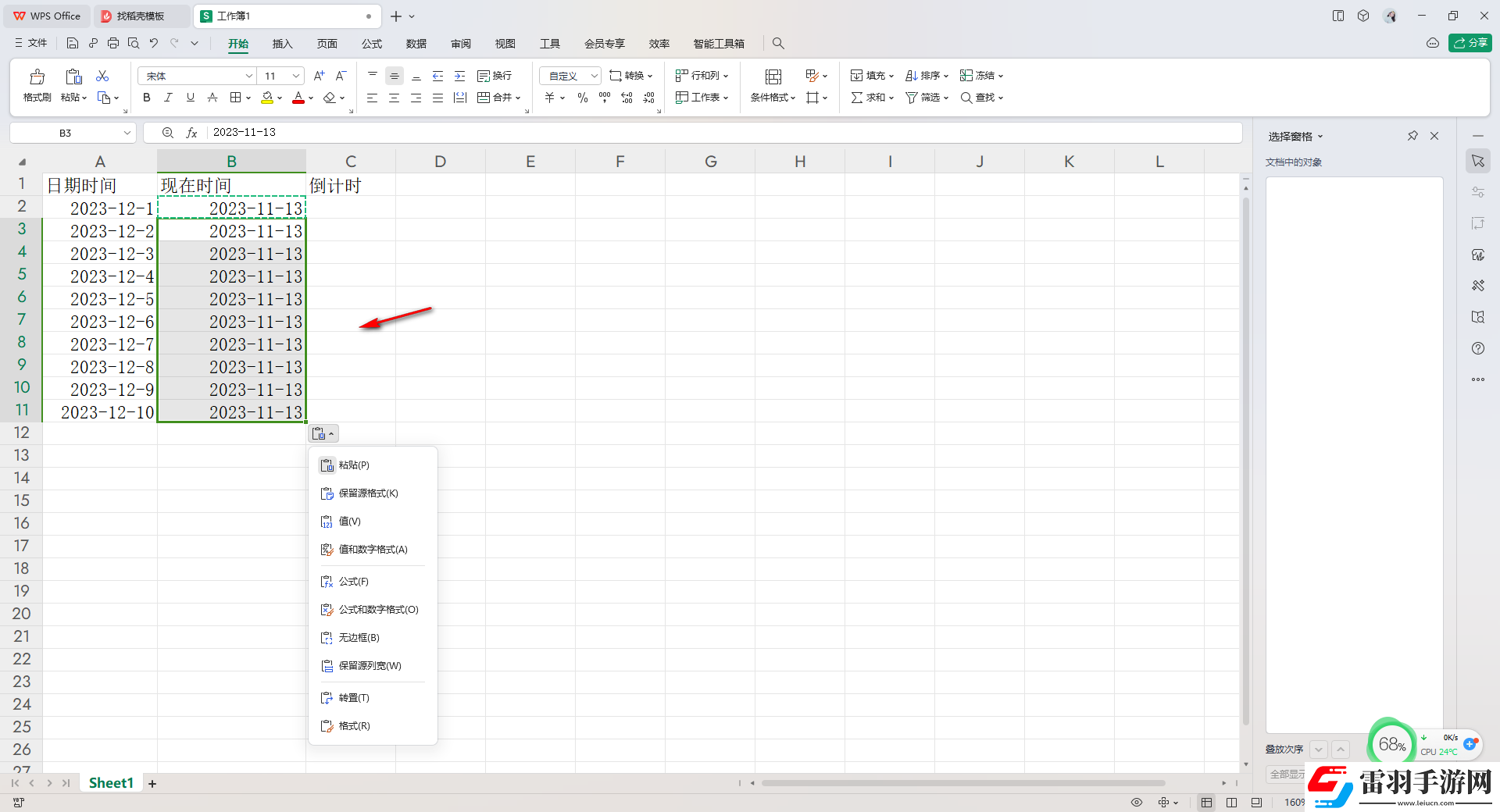Click the percent style icon

click(582, 98)
